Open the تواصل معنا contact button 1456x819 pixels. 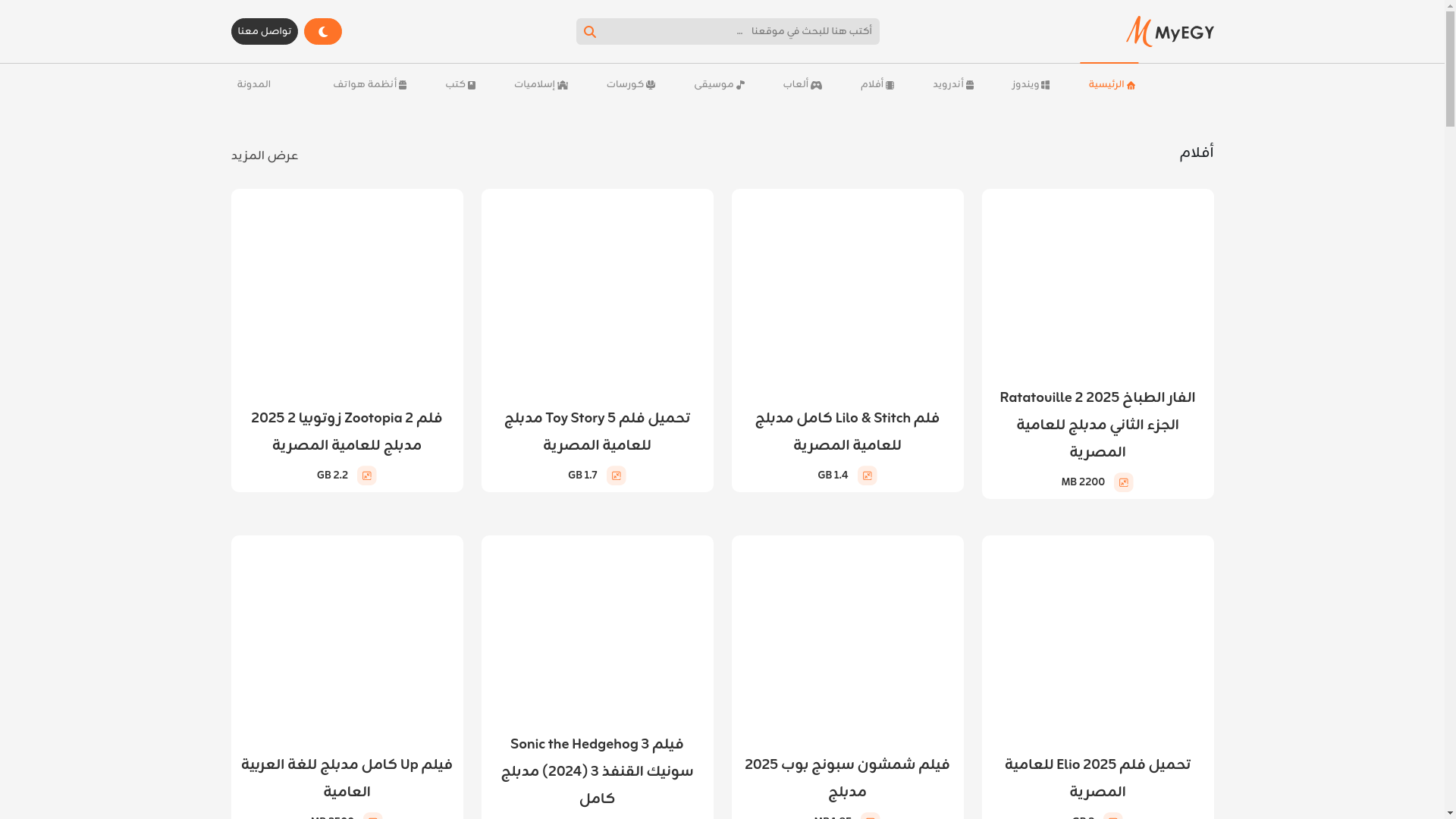click(x=264, y=31)
